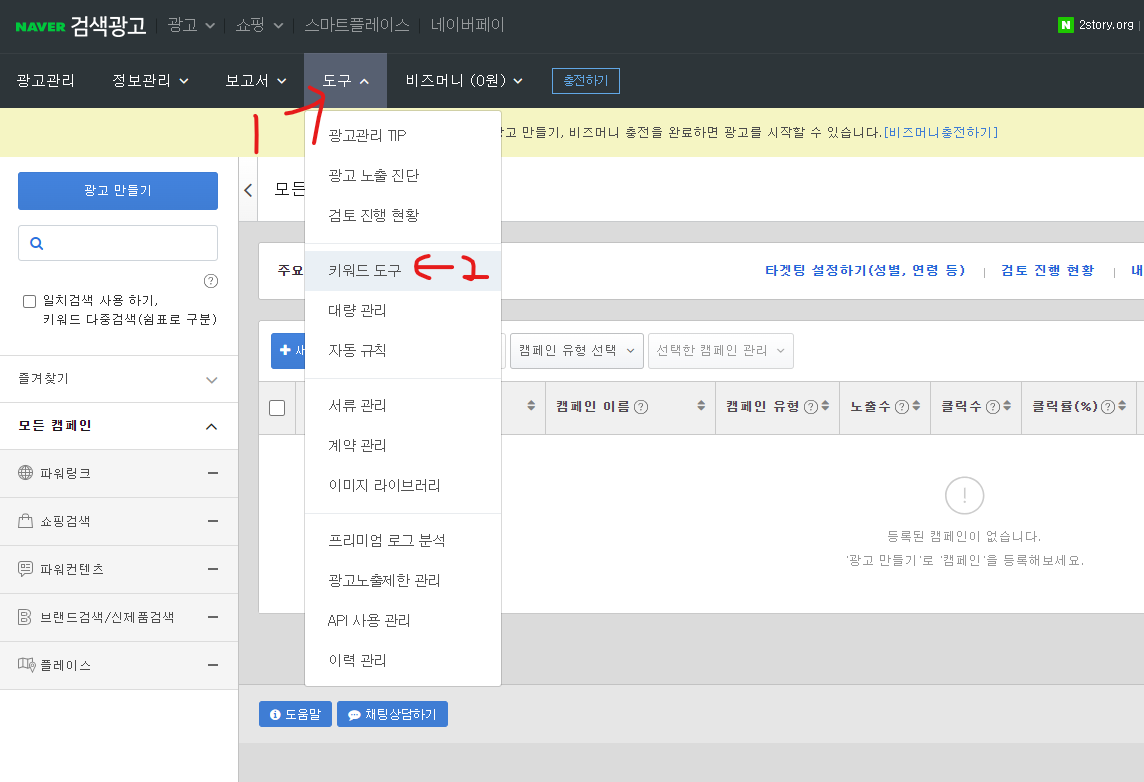Click the 도움말 info icon button
1144x782 pixels.
click(274, 714)
